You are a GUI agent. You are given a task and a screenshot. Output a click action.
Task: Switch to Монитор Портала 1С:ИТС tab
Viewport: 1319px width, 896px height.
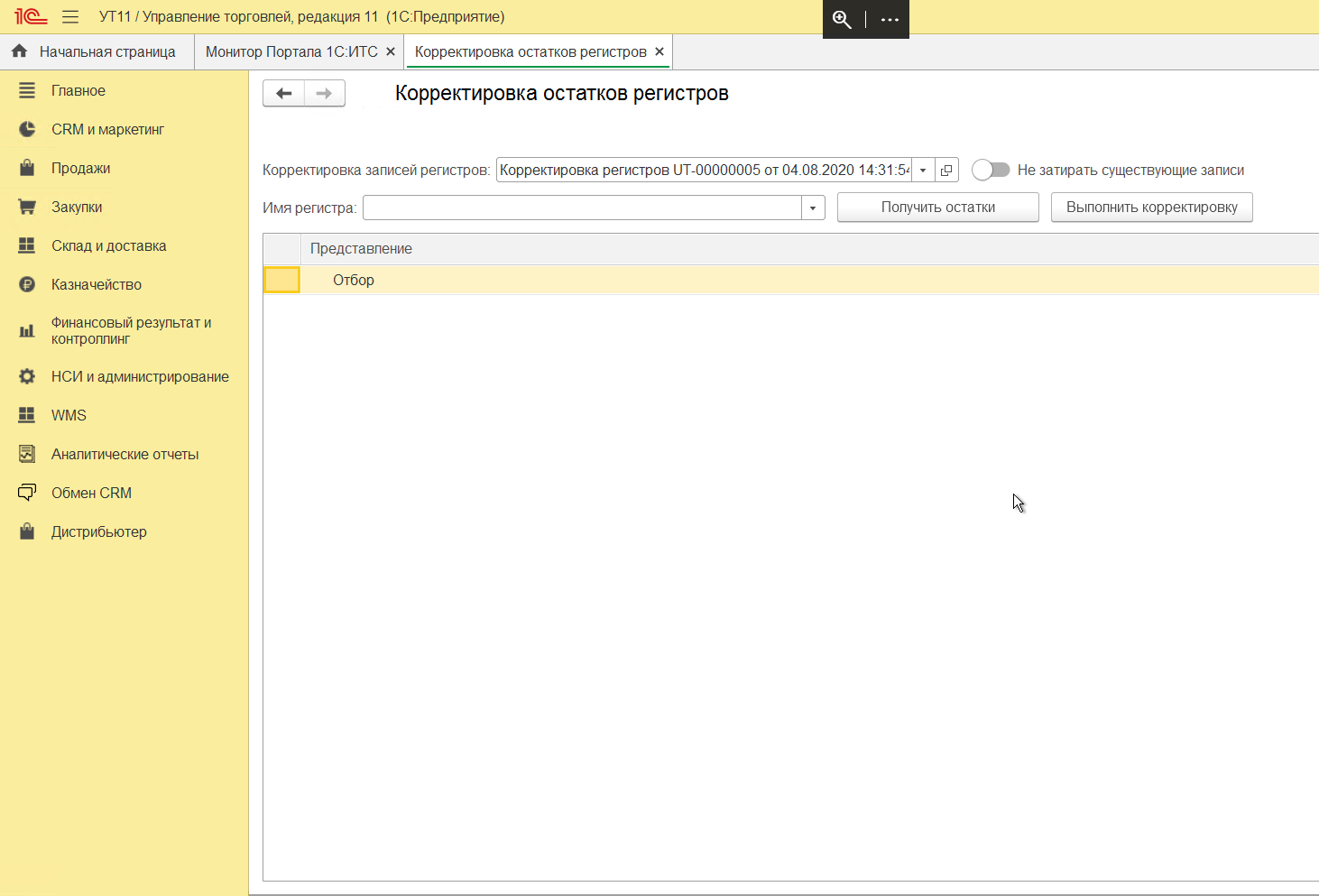tap(291, 51)
